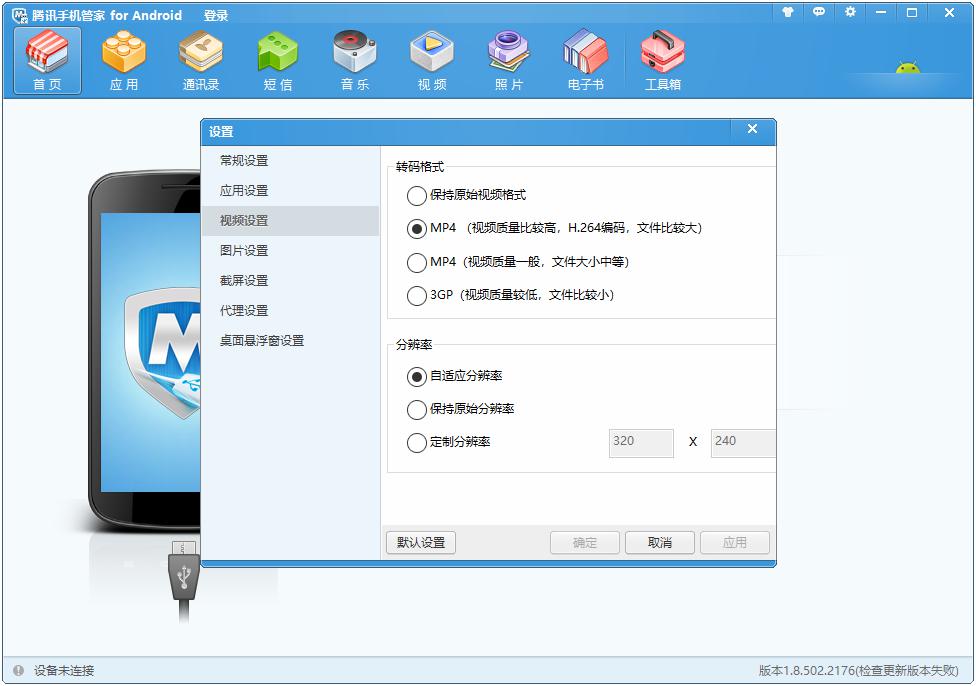Switch to 桌面悬浮窗设置 settings page

point(291,341)
